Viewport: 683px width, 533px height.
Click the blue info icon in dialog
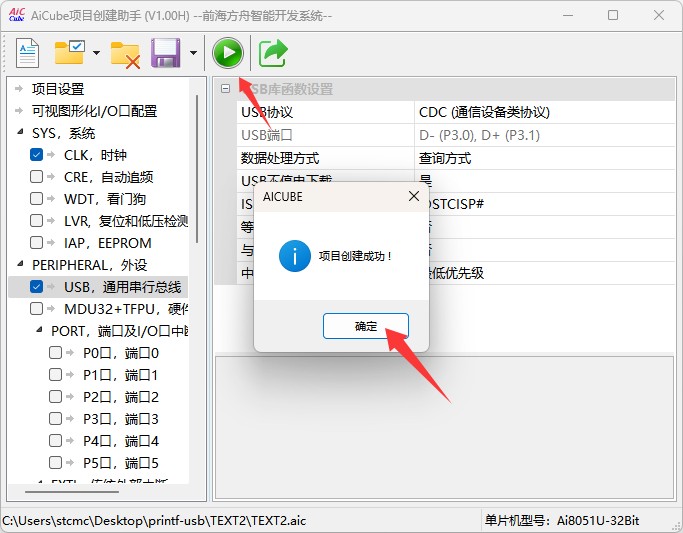pyautogui.click(x=294, y=256)
